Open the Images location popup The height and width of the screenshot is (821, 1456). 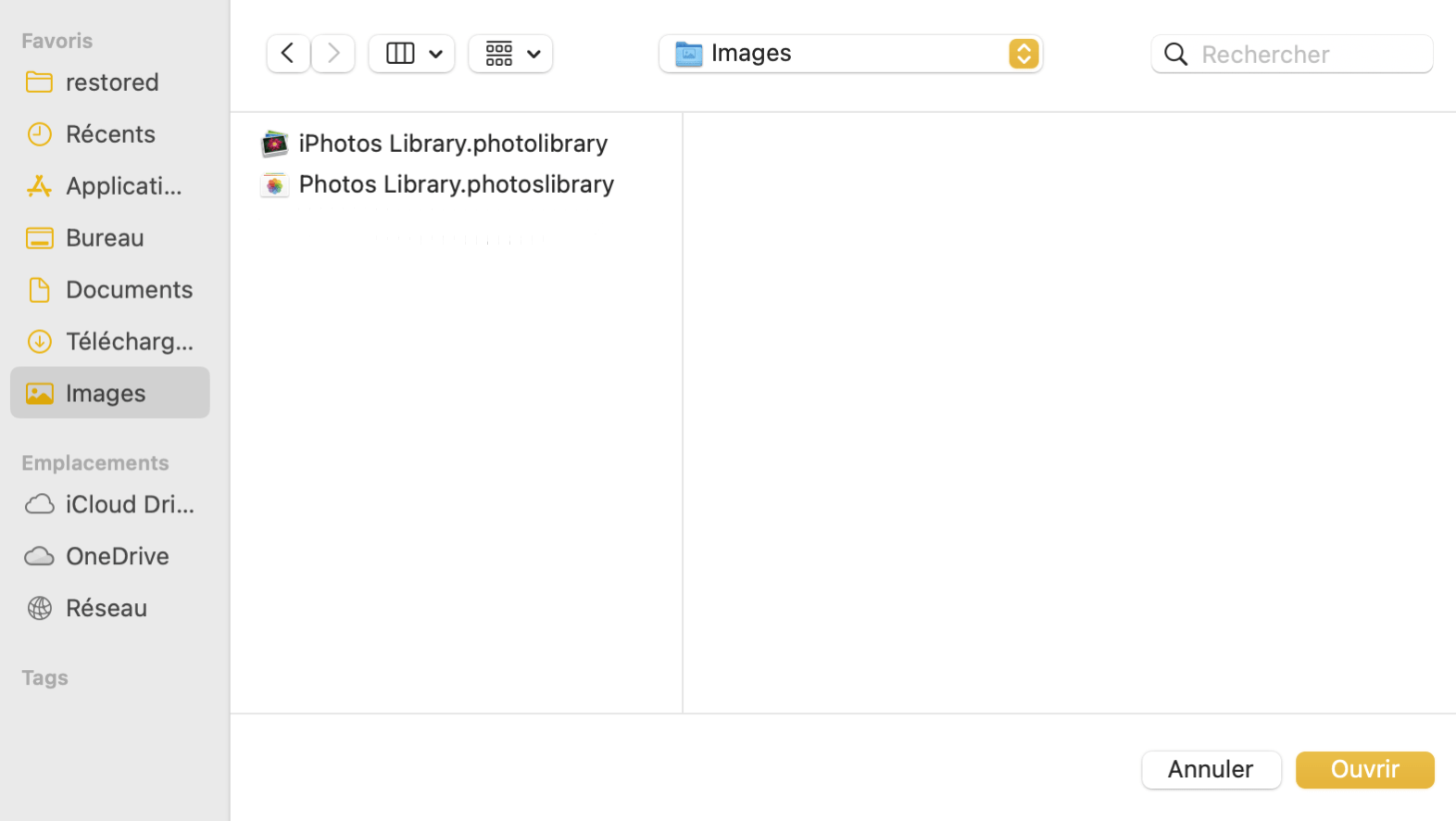click(850, 54)
